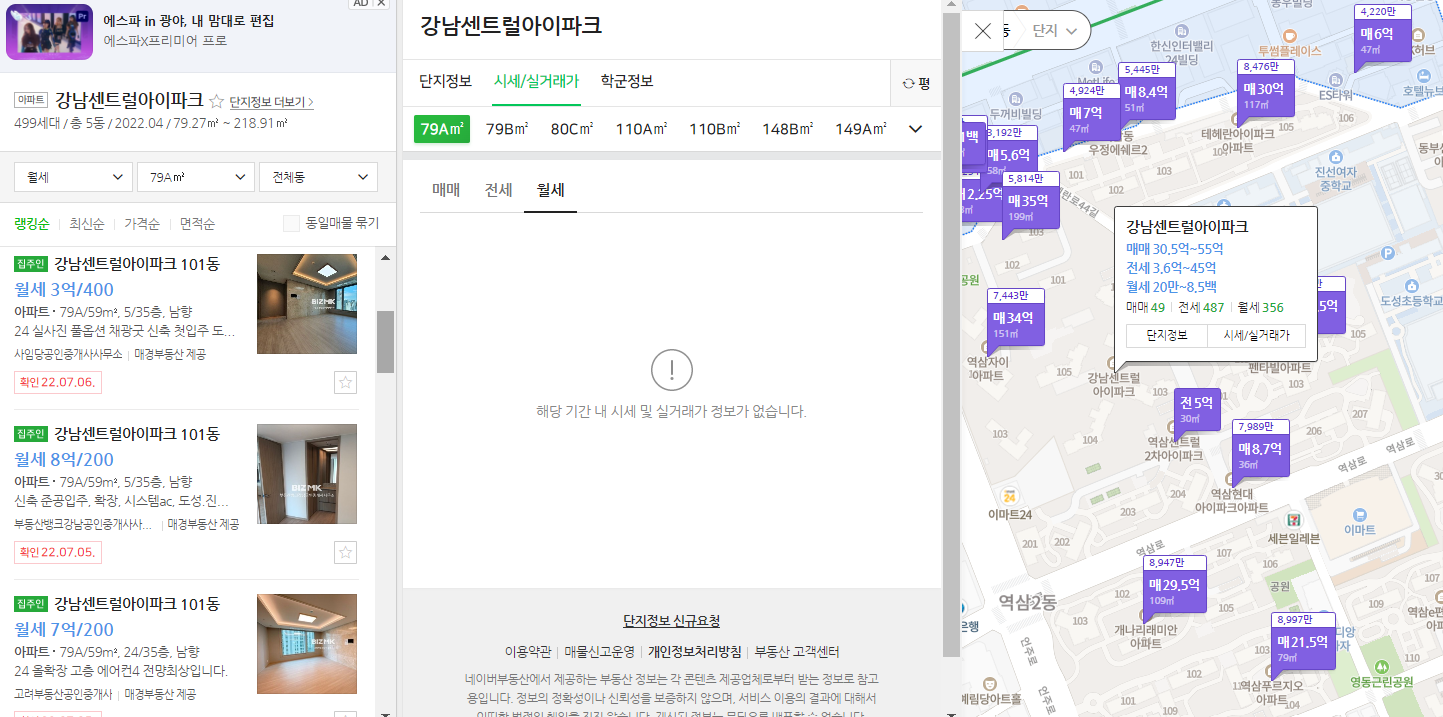The image size is (1443, 717).
Task: Click the 이마트24 store icon on map
Action: pyautogui.click(x=1011, y=495)
